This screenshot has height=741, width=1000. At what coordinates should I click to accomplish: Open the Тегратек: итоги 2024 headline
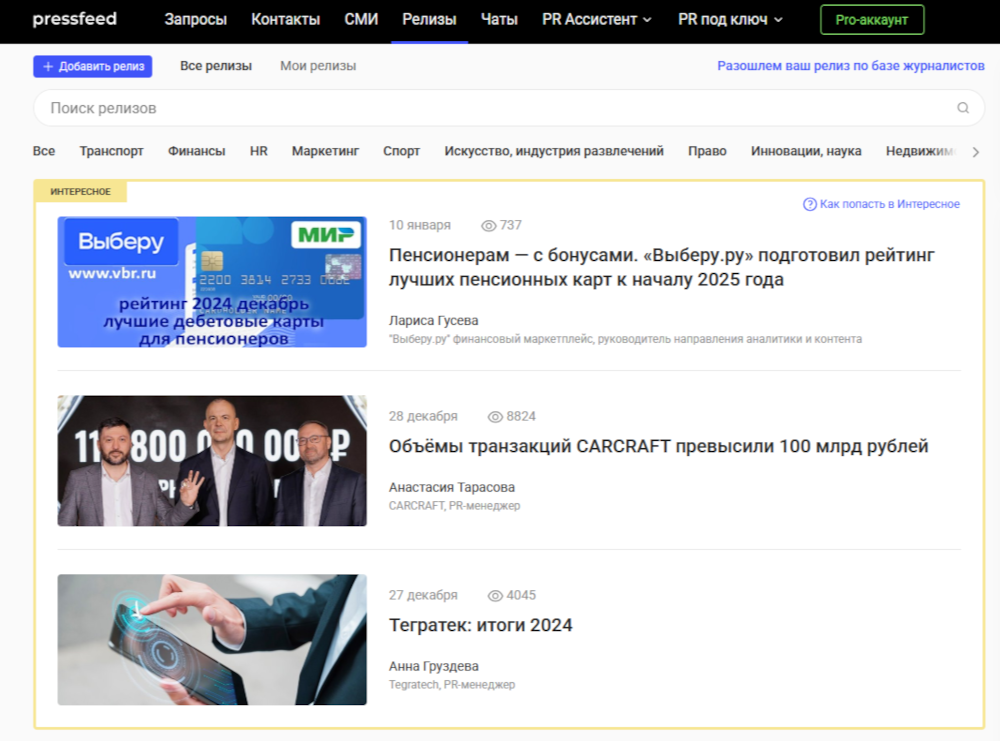480,625
